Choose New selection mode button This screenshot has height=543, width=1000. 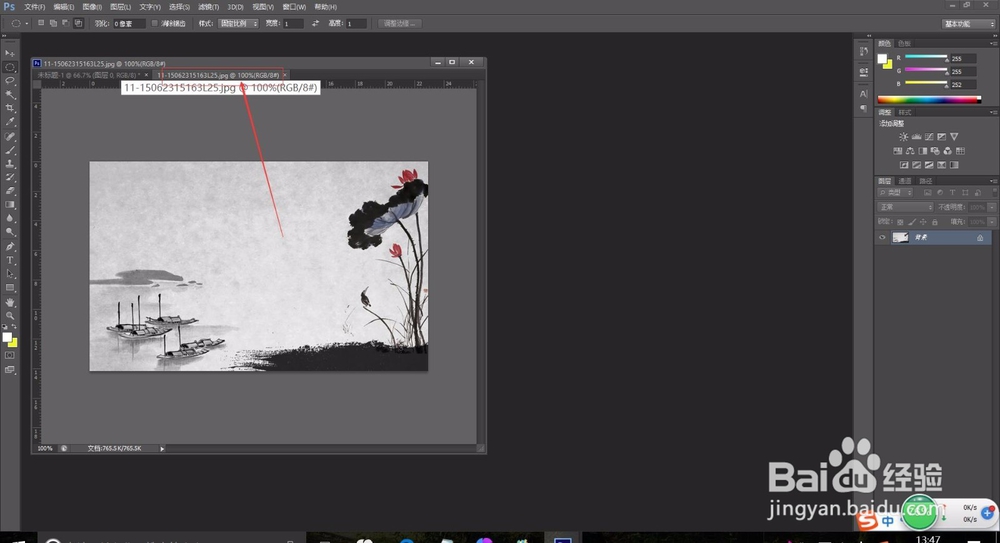click(41, 23)
